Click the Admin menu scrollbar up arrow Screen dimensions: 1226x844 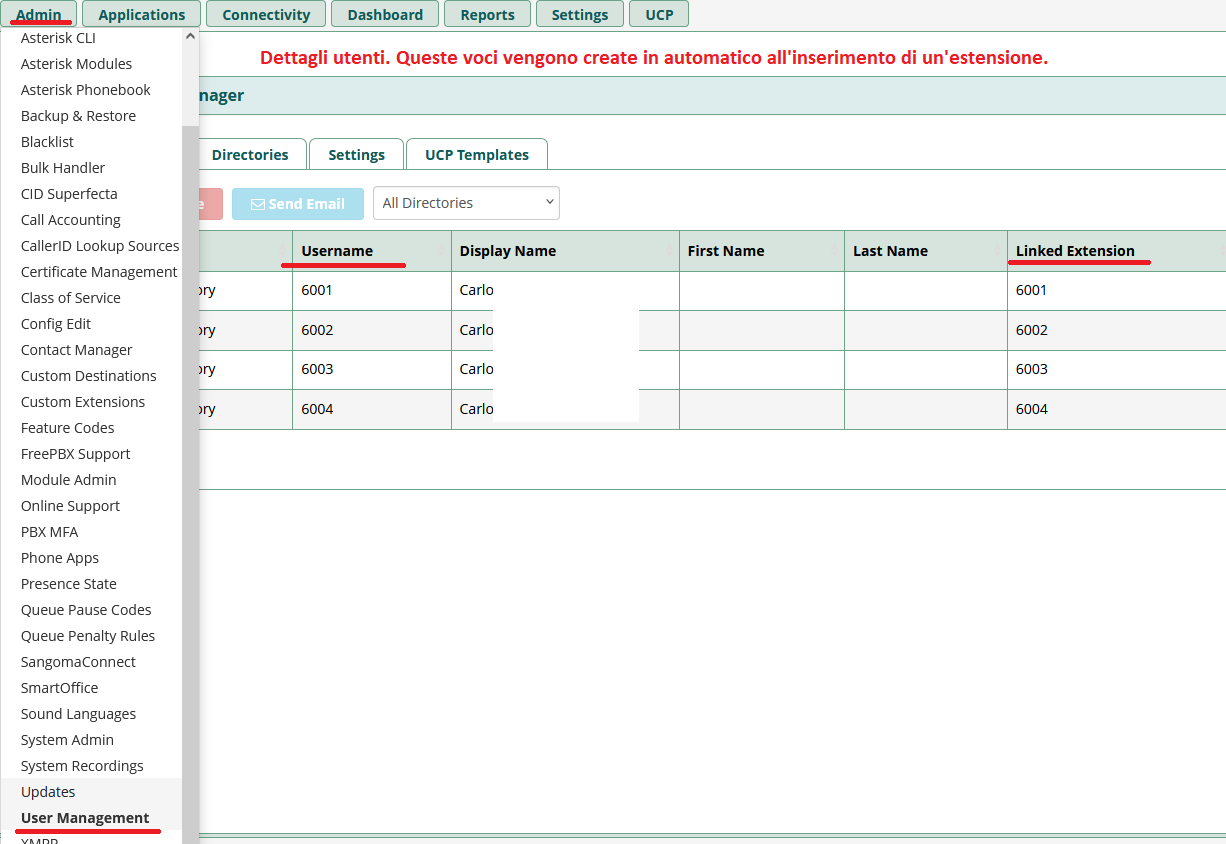pyautogui.click(x=190, y=36)
